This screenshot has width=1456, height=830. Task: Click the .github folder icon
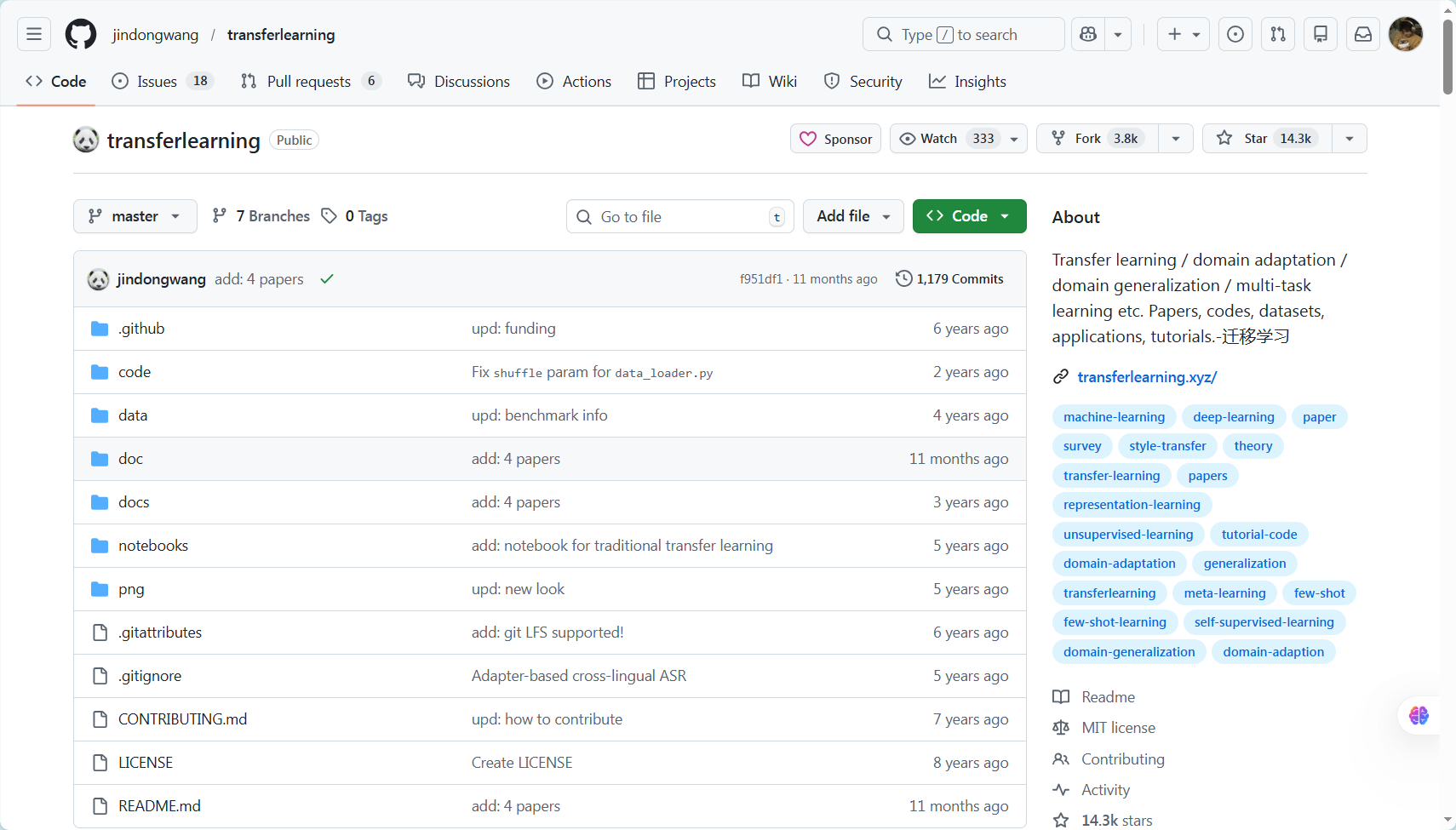(x=100, y=329)
